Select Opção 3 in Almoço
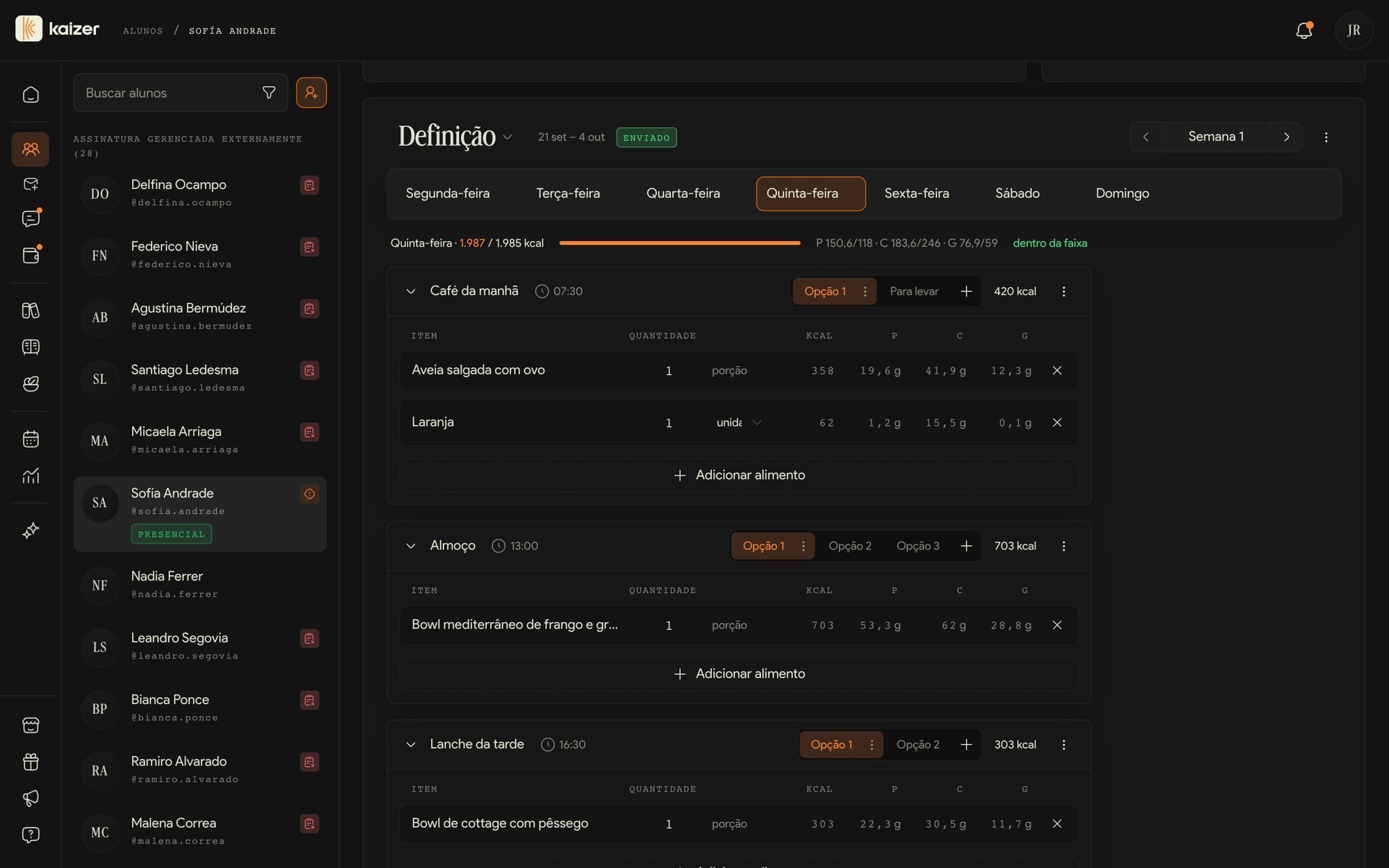1389x868 pixels. click(917, 546)
